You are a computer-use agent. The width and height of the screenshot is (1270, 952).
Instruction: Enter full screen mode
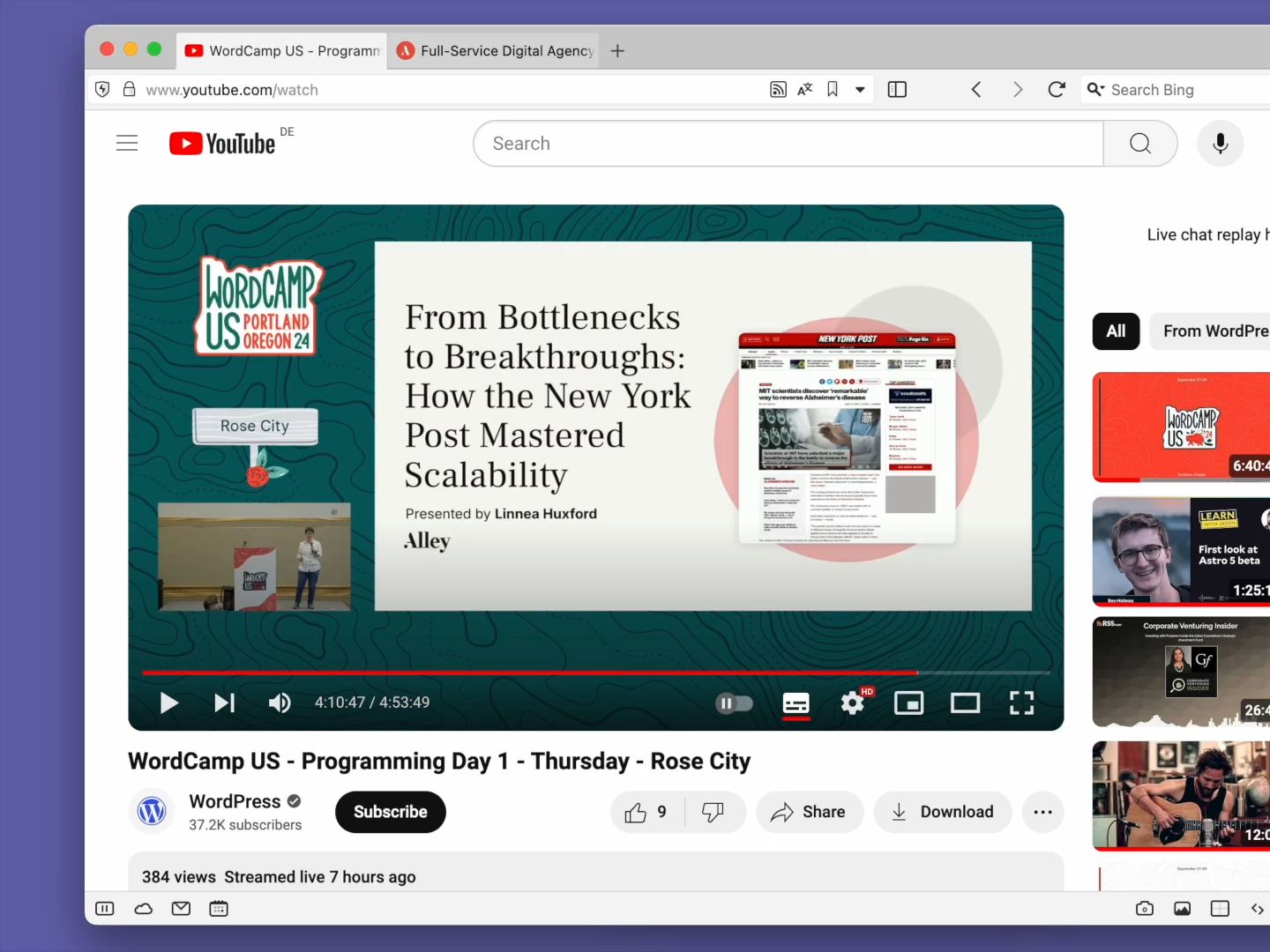(1021, 703)
